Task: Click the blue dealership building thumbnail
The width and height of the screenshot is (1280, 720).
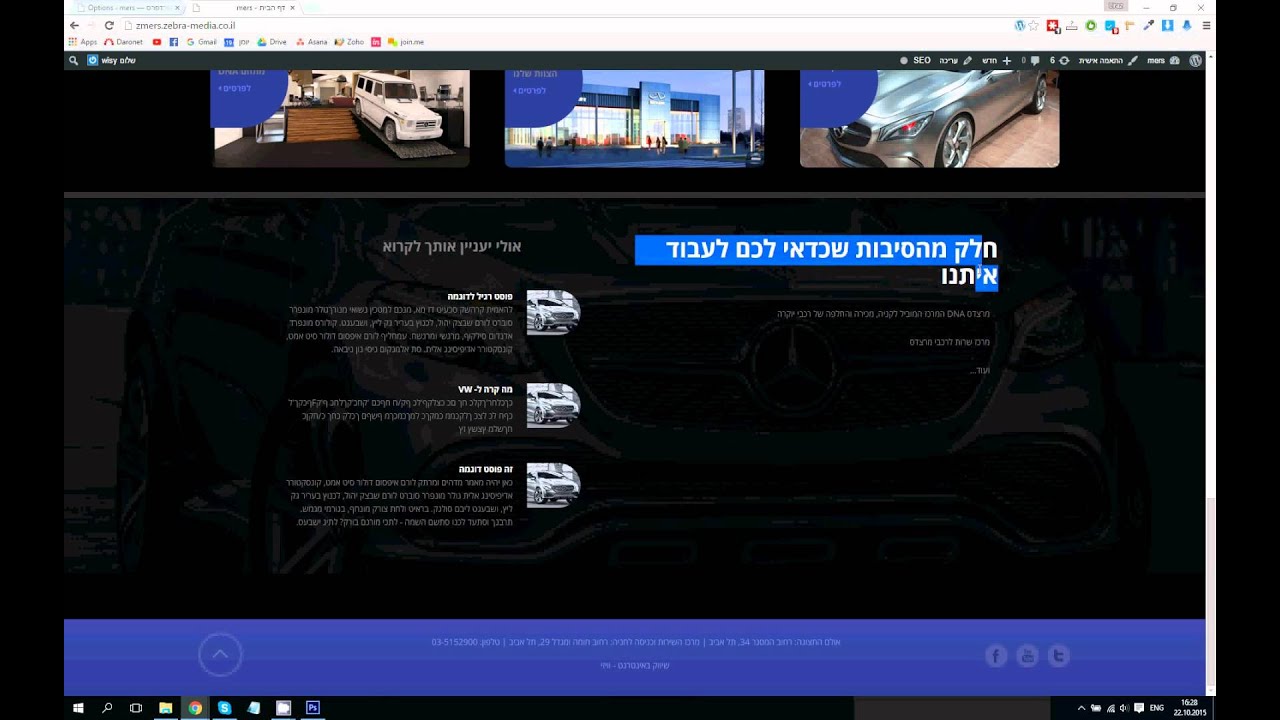Action: coord(634,118)
